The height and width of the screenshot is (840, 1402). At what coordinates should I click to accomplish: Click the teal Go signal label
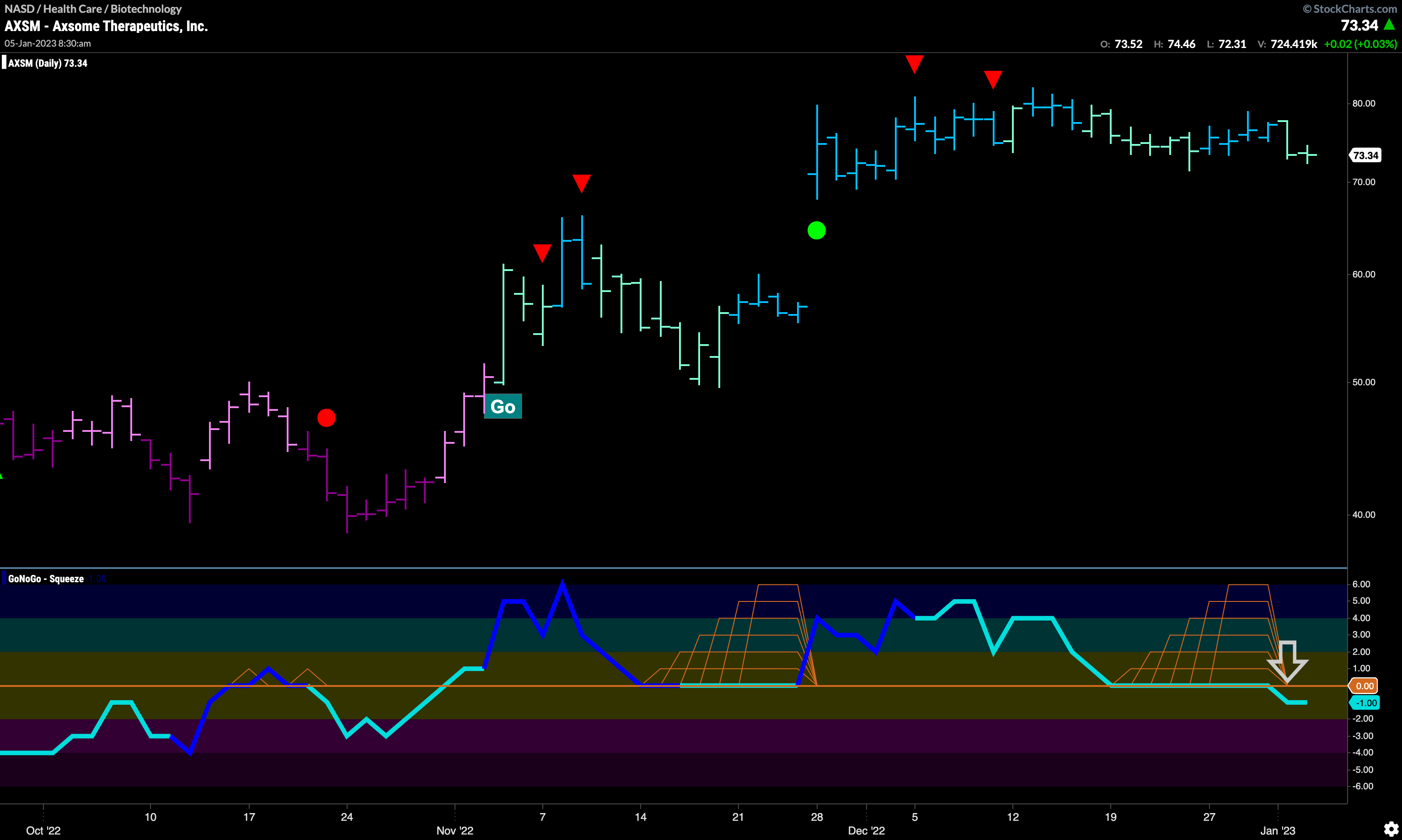click(503, 406)
